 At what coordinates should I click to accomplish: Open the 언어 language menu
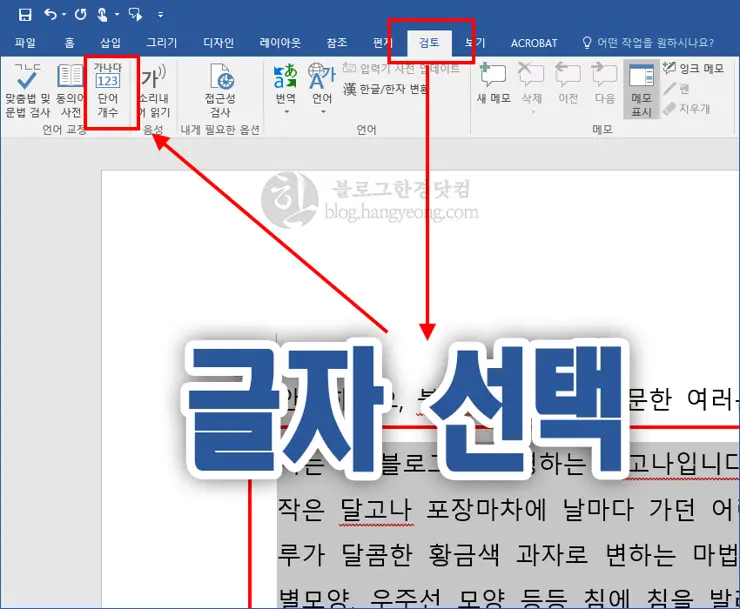[322, 85]
